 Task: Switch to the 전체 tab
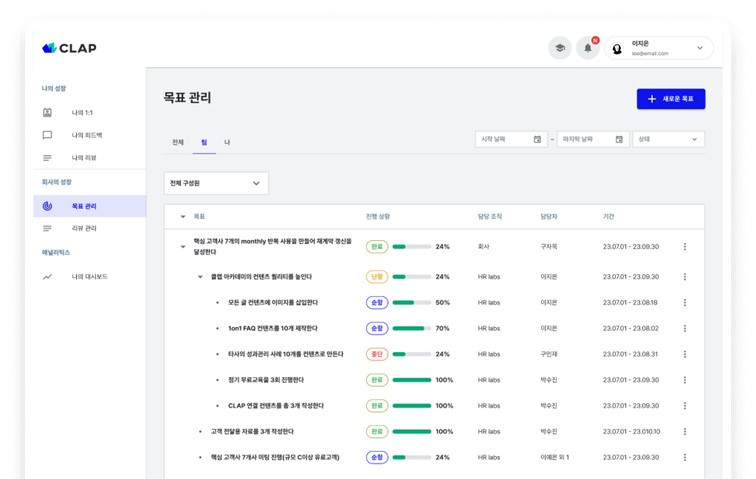tap(178, 142)
